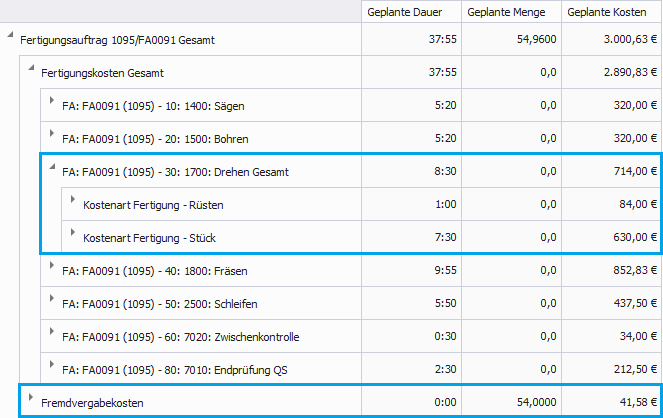The image size is (663, 418).
Task: Expand the 1500: Bohren operation row
Action: pyautogui.click(x=52, y=137)
